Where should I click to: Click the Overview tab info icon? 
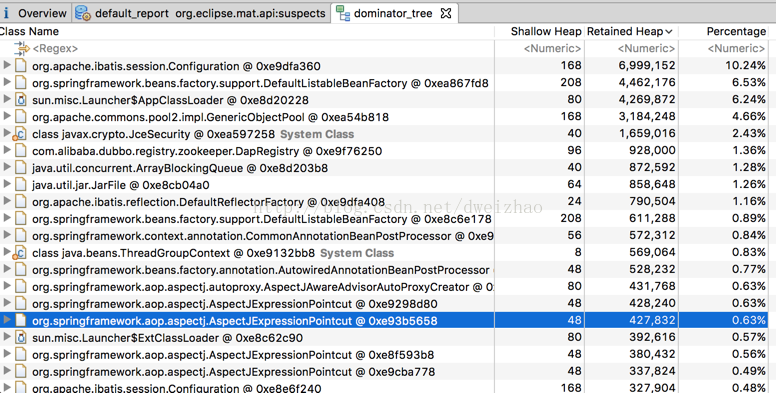coord(6,13)
